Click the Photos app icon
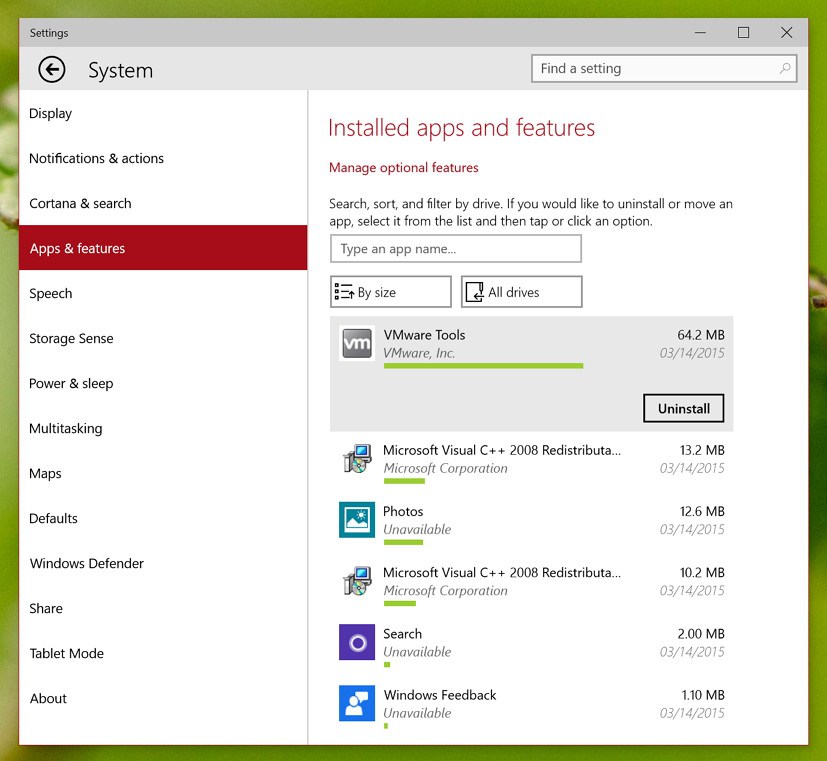This screenshot has width=827, height=761. (357, 519)
